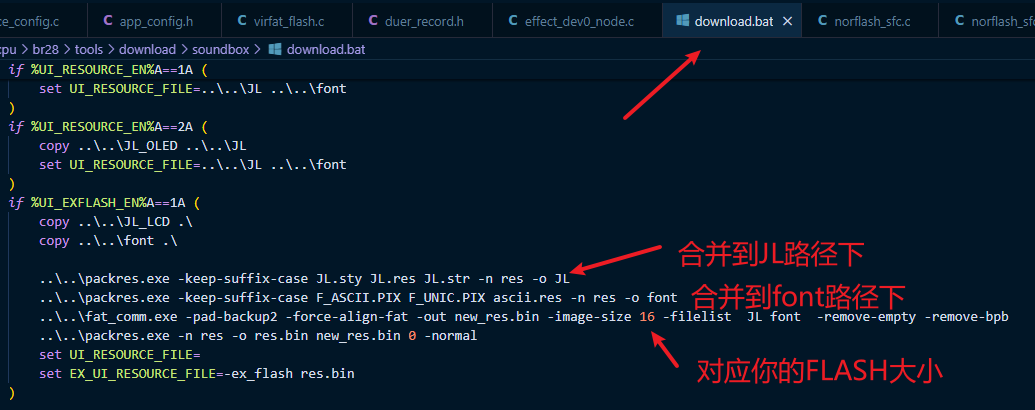Viewport: 1035px width, 410px height.
Task: Click the batch file icon in breadcrumb
Action: [275, 50]
